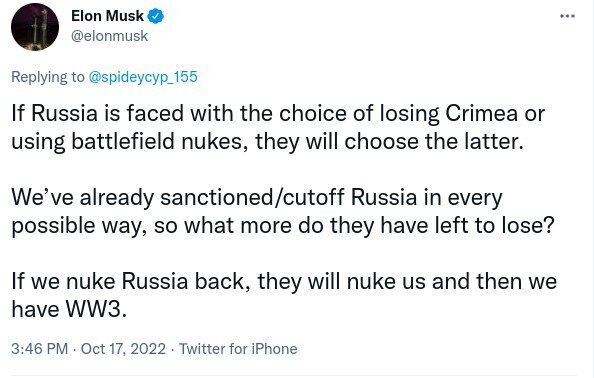This screenshot has height=378, width=594.
Task: Click the Twitter for iPhone source link
Action: (x=238, y=349)
